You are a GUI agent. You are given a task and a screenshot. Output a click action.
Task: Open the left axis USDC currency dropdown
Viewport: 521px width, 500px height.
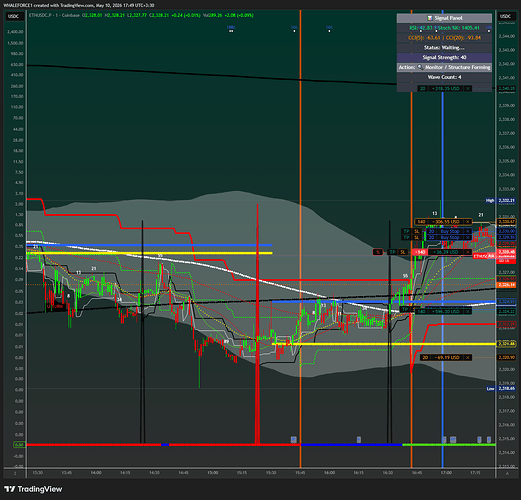point(14,16)
